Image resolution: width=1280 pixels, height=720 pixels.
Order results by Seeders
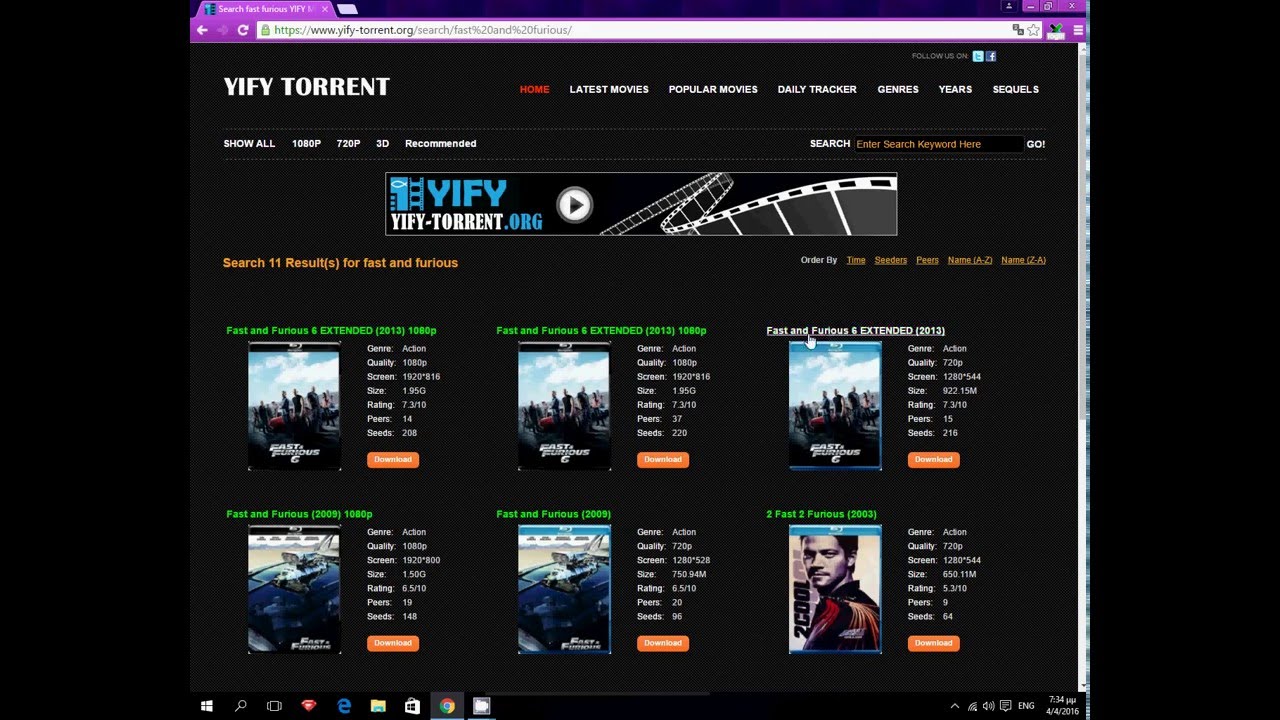(891, 260)
